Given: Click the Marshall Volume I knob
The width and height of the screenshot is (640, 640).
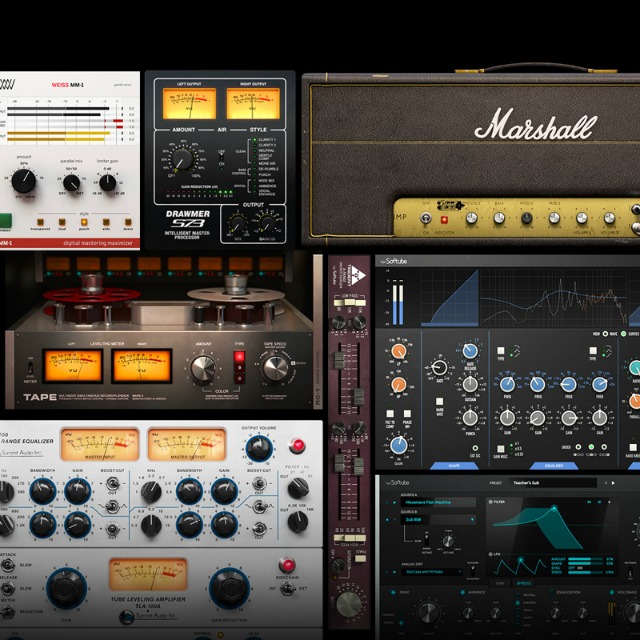Looking at the screenshot, I should coord(582,218).
